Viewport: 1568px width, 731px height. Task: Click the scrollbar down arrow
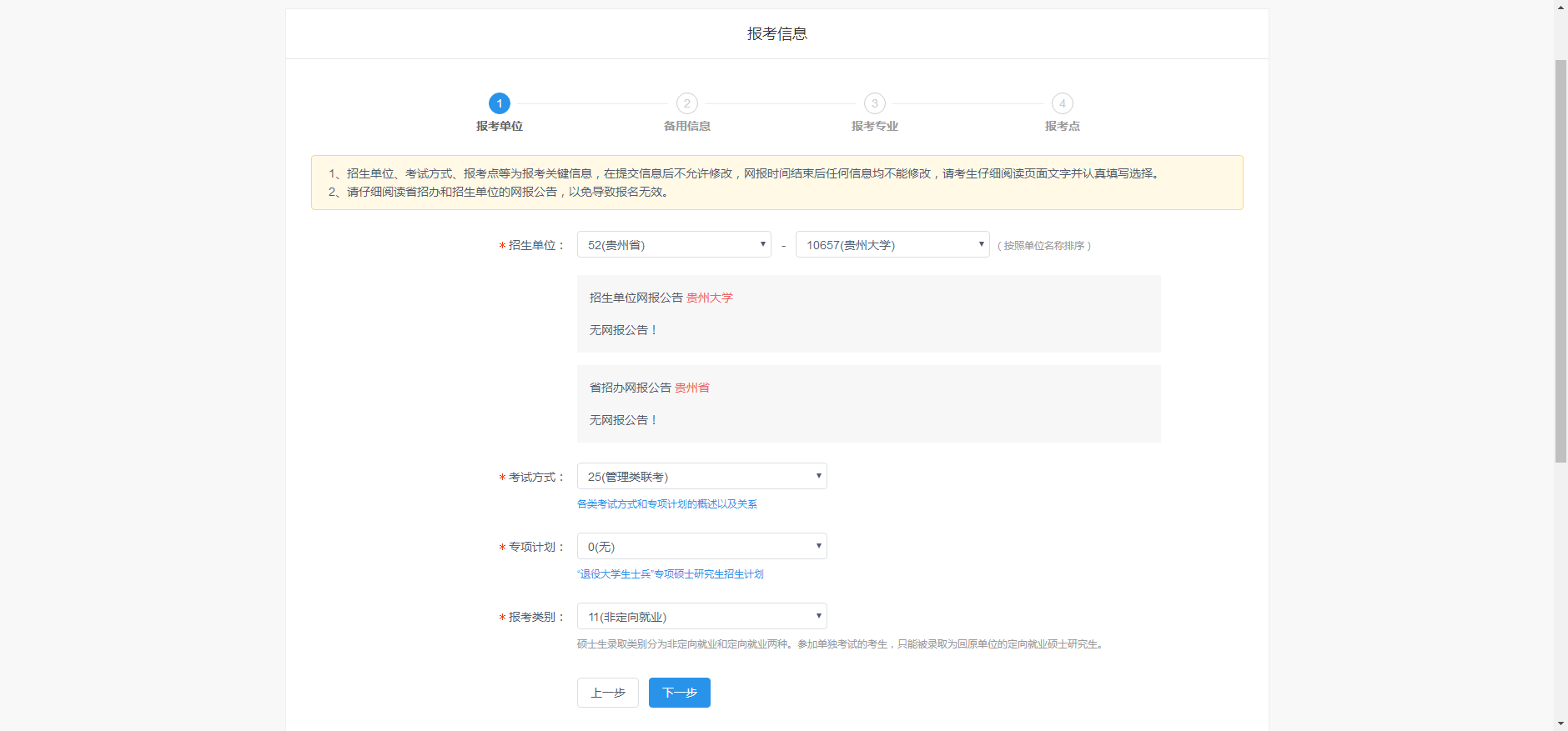click(1560, 723)
